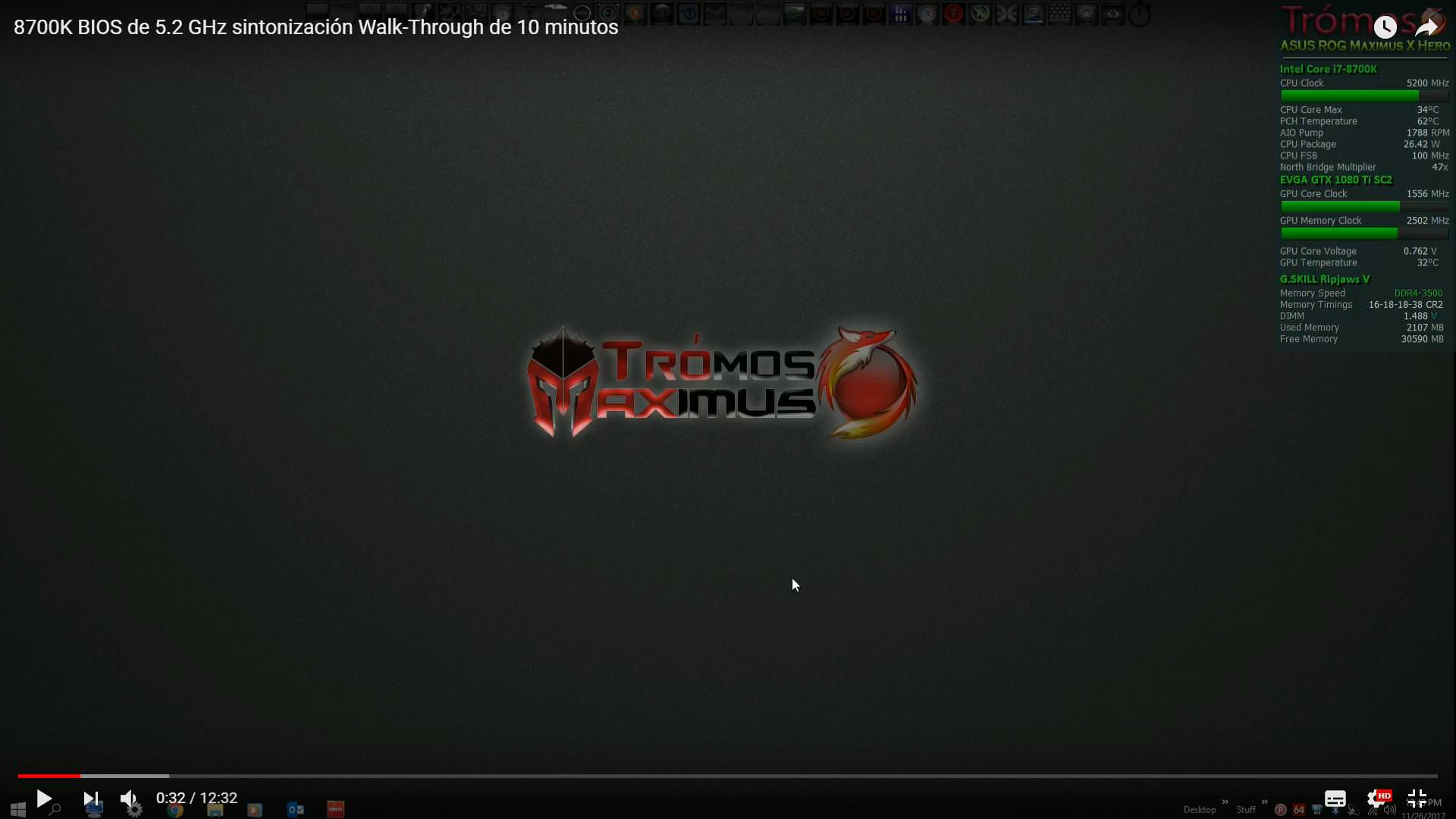Viewport: 1456px width, 819px height.
Task: Open the HD quality settings gear
Action: [x=1378, y=799]
